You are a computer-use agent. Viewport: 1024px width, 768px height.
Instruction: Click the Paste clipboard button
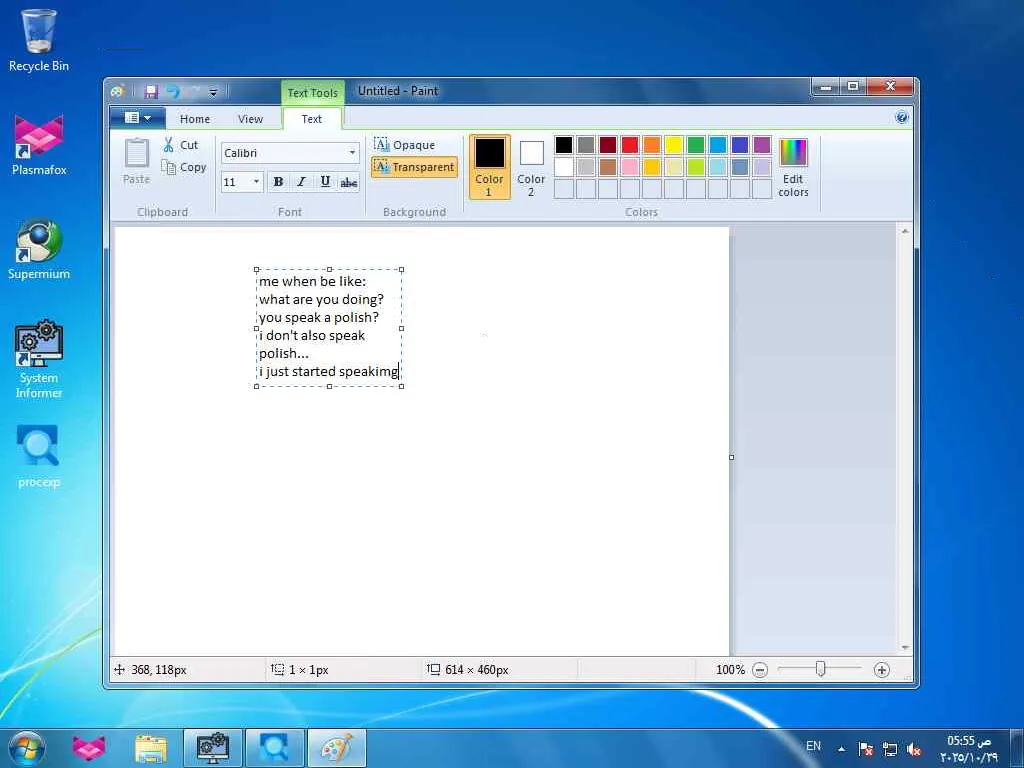click(136, 161)
